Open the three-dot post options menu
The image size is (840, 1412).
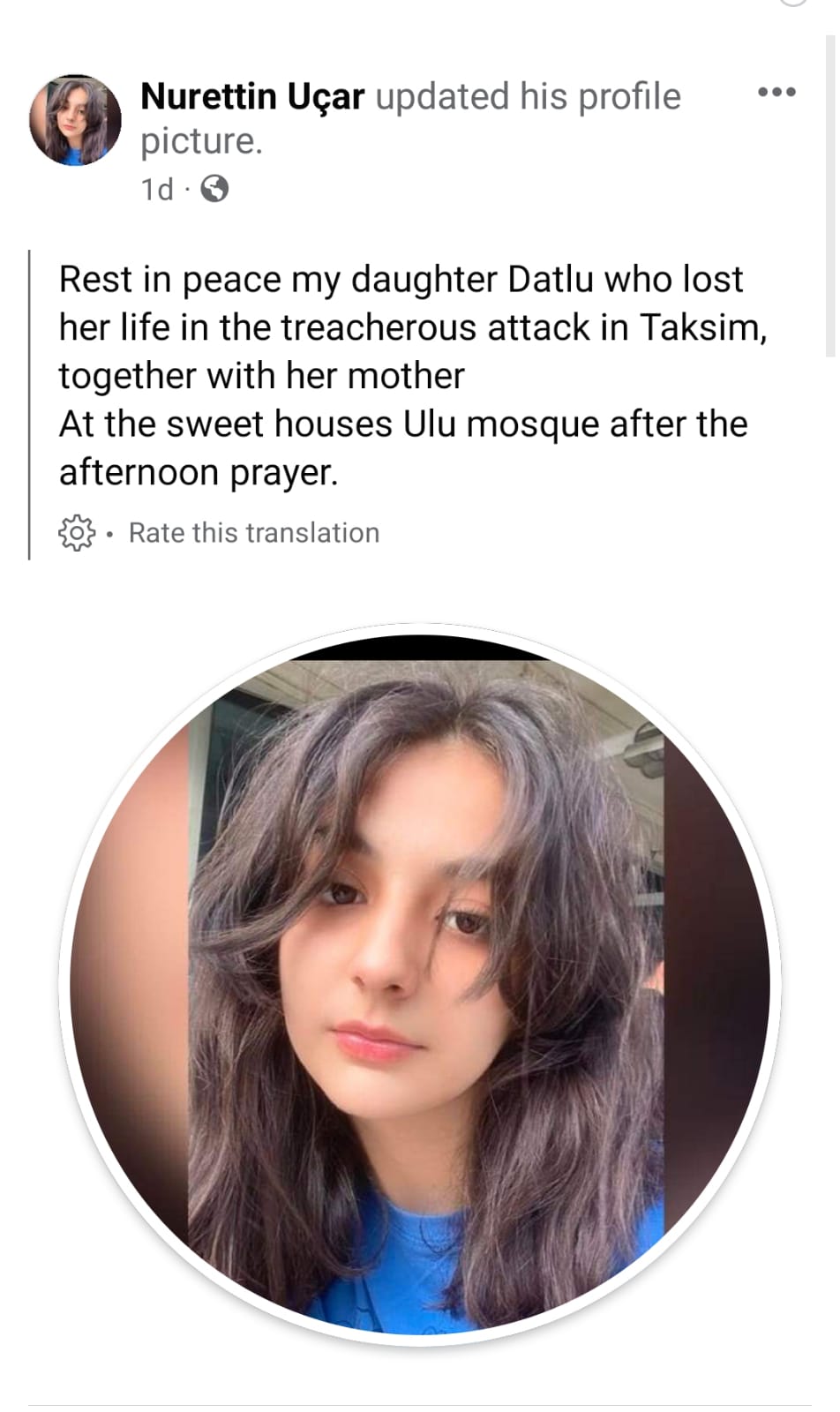[776, 92]
